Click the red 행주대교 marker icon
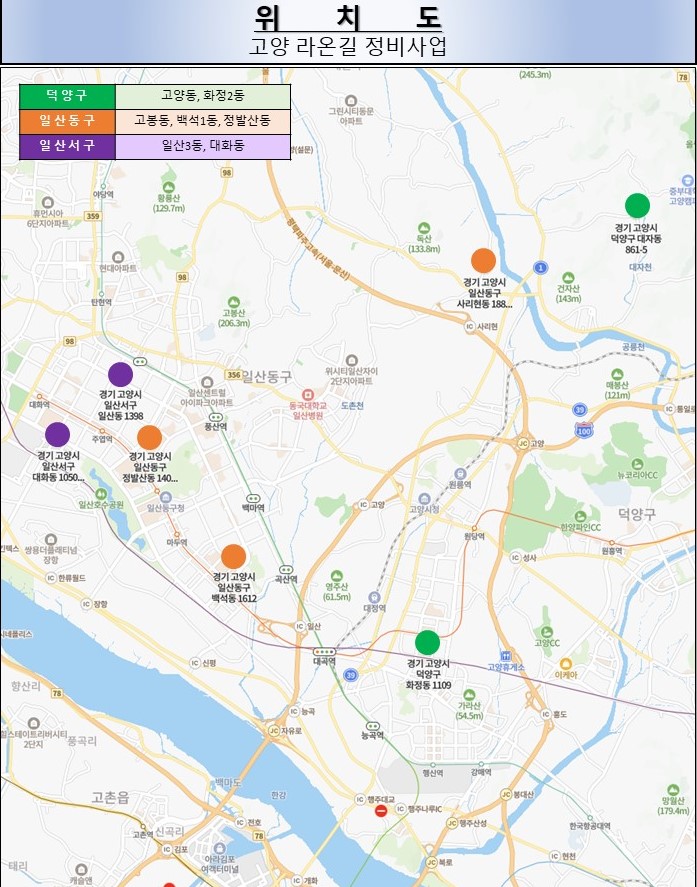This screenshot has height=887, width=697. coord(380,811)
